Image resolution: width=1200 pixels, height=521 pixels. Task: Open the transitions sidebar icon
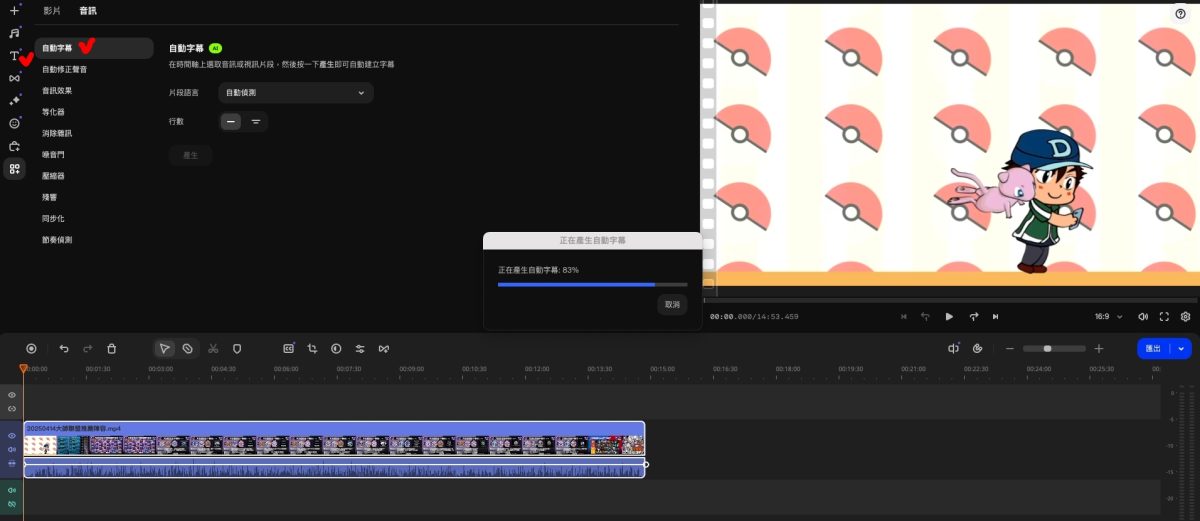click(14, 78)
